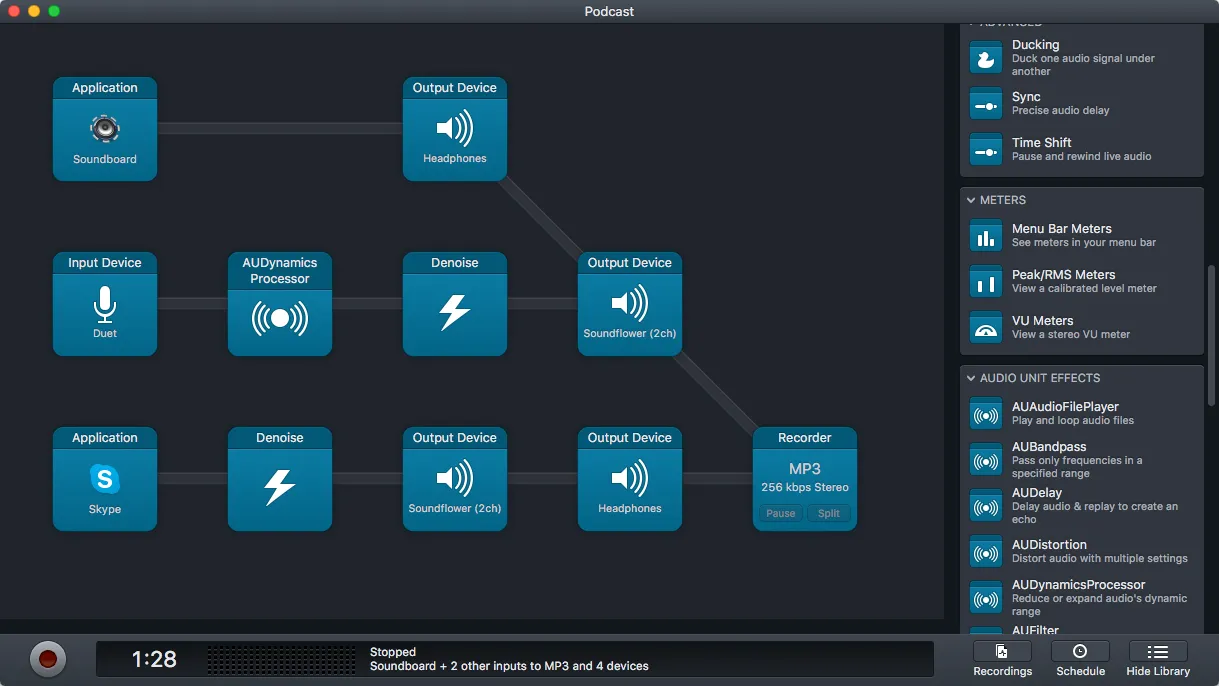Click the AUAudioFilePlayer icon

[986, 414]
